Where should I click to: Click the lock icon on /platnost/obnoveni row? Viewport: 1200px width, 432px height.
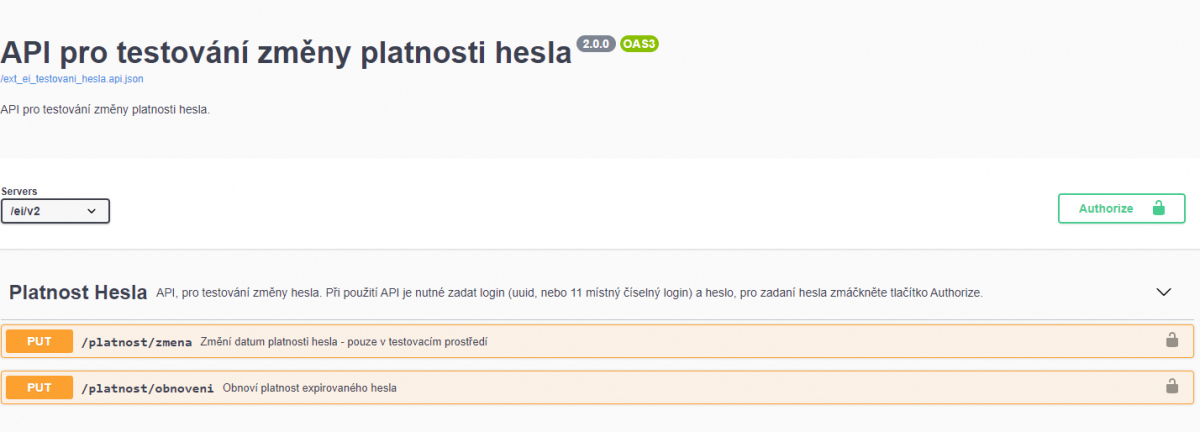(1171, 386)
